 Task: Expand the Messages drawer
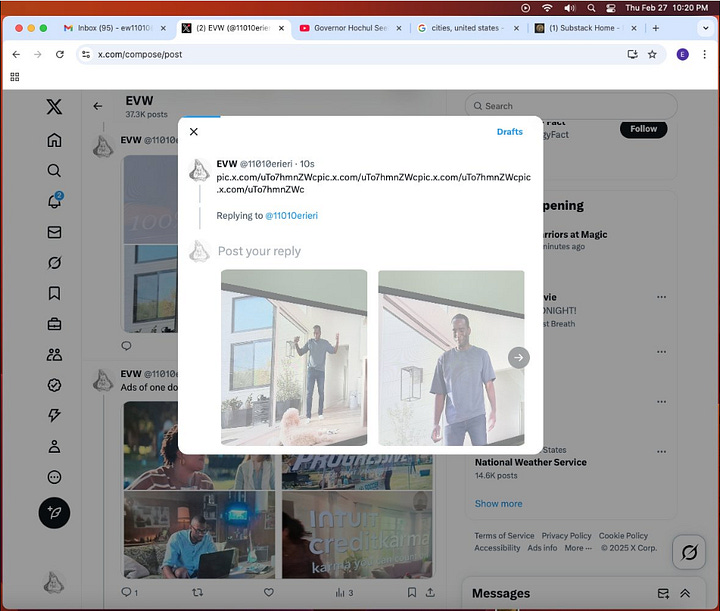(685, 594)
